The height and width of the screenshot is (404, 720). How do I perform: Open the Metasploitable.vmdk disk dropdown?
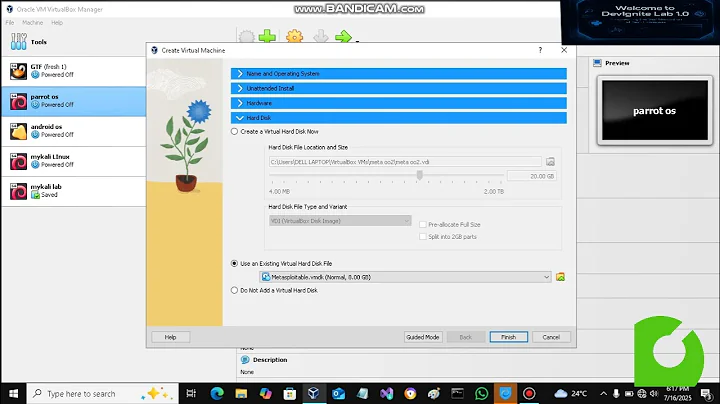pos(405,277)
